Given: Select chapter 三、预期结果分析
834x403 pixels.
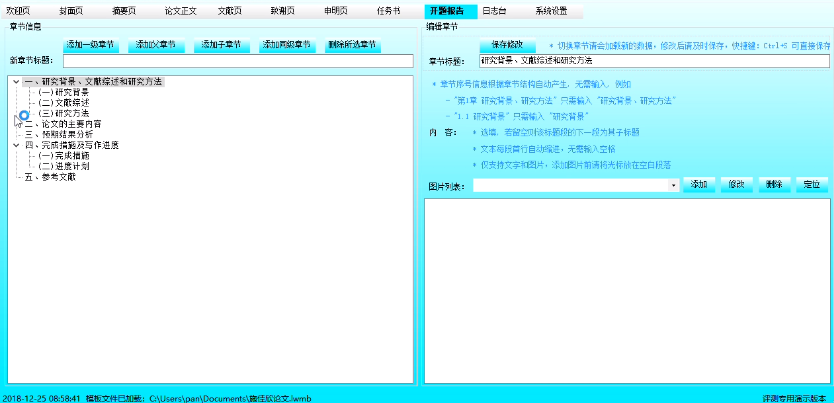Looking at the screenshot, I should tap(59, 134).
